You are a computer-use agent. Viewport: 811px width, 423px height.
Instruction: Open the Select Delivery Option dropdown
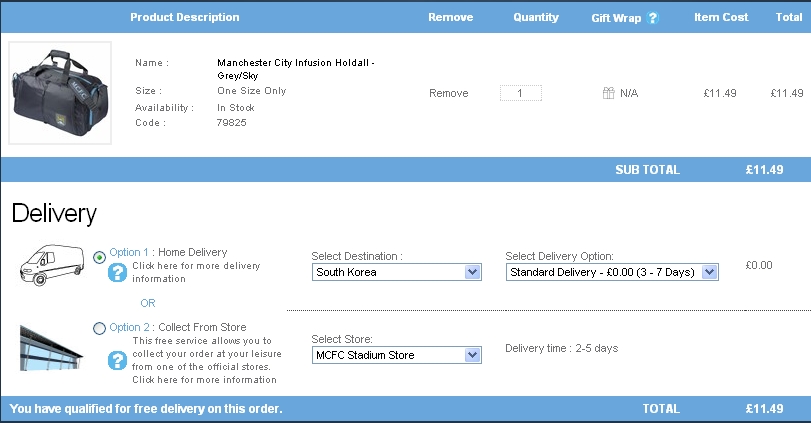point(612,272)
